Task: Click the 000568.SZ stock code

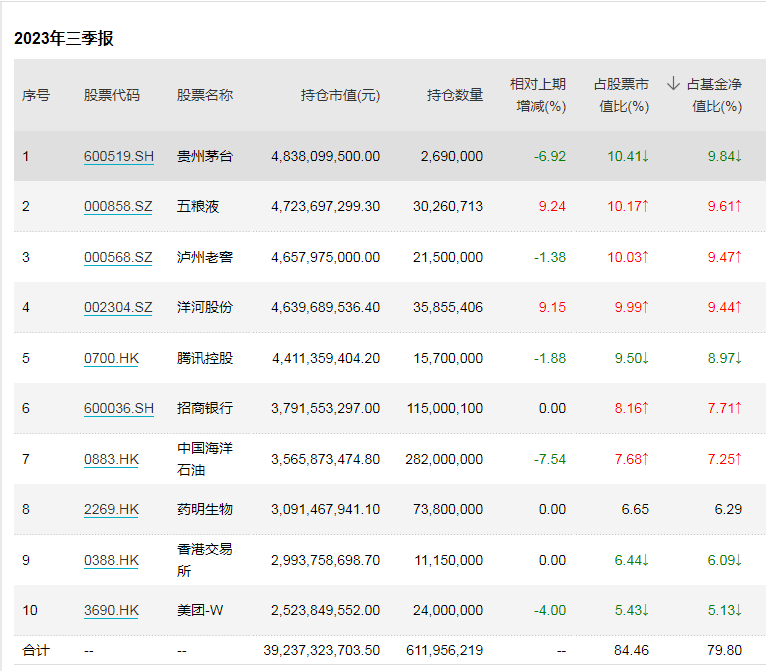Action: pos(118,257)
